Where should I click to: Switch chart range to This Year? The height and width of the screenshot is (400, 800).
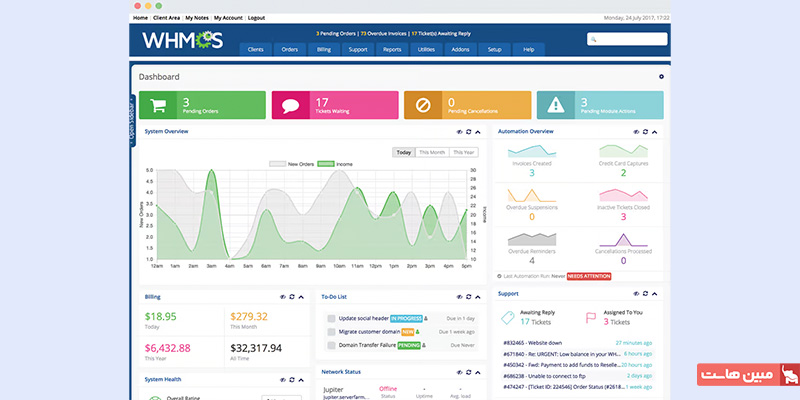click(x=464, y=152)
